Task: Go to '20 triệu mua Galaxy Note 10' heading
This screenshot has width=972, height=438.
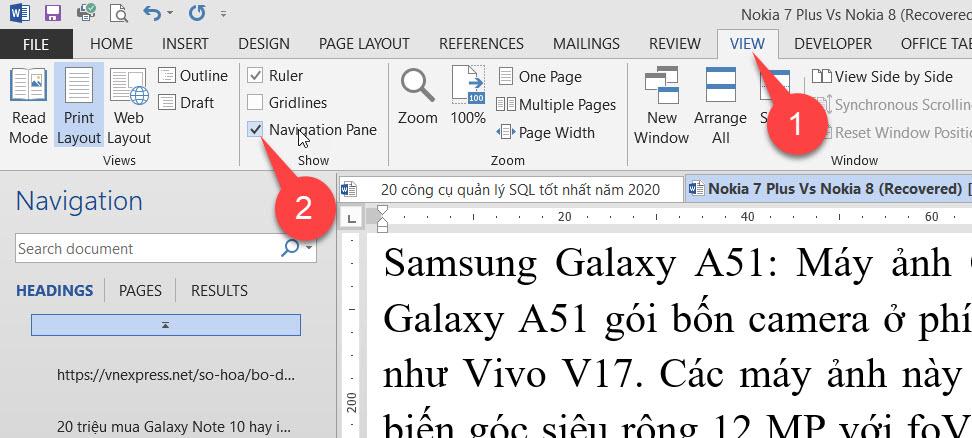Action: tap(174, 426)
